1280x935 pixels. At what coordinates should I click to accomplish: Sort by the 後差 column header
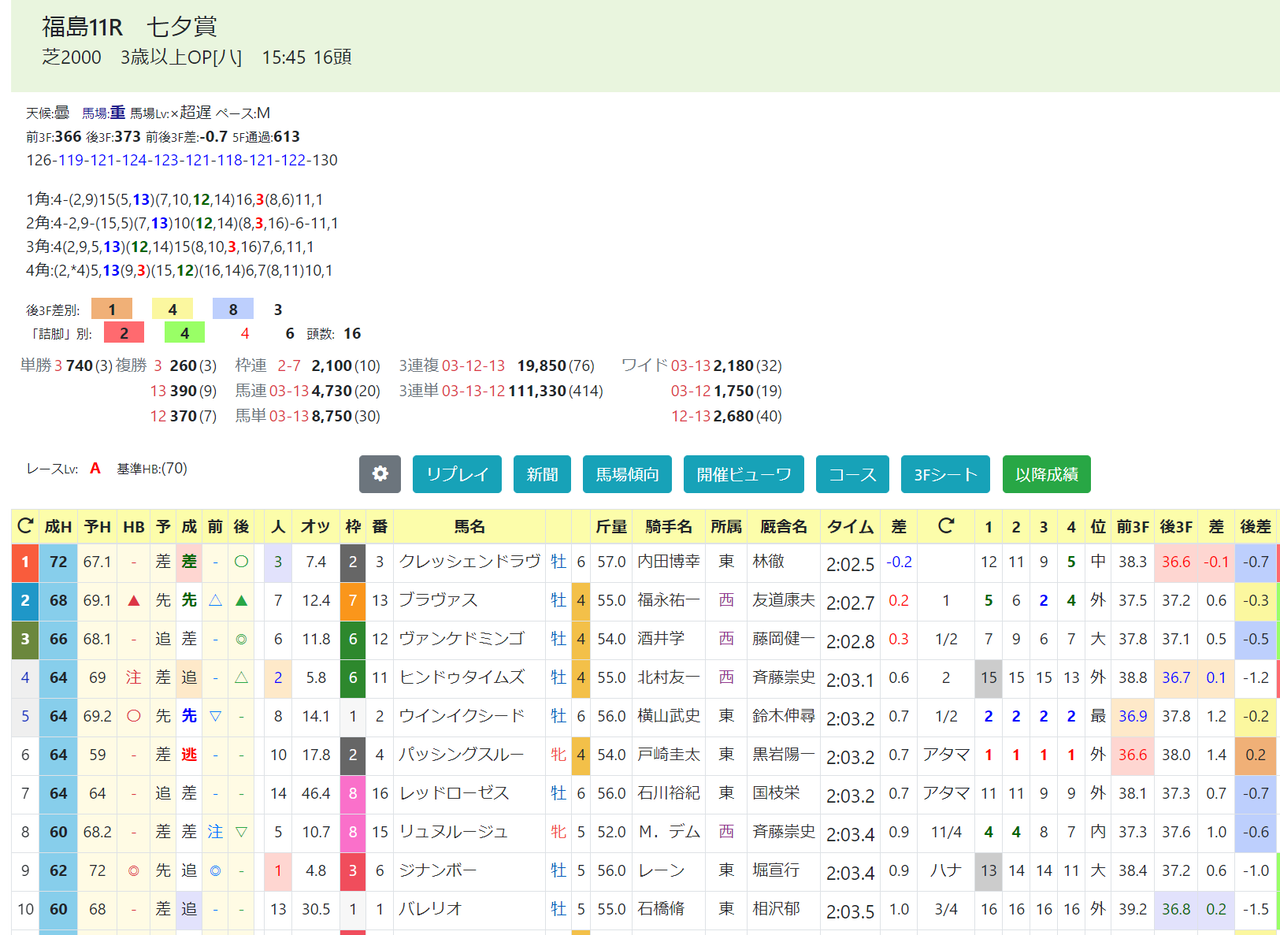(1254, 525)
